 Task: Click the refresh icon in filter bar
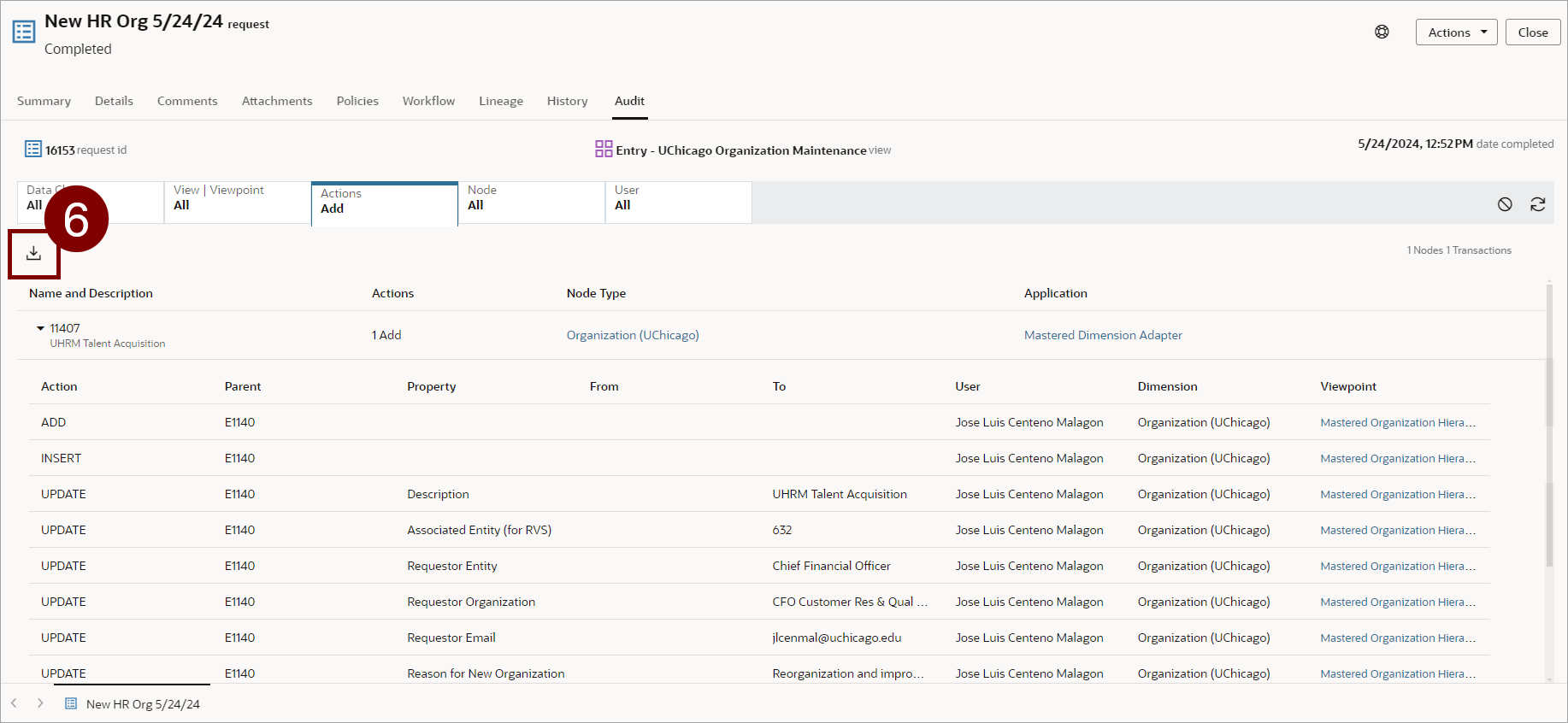tap(1537, 204)
